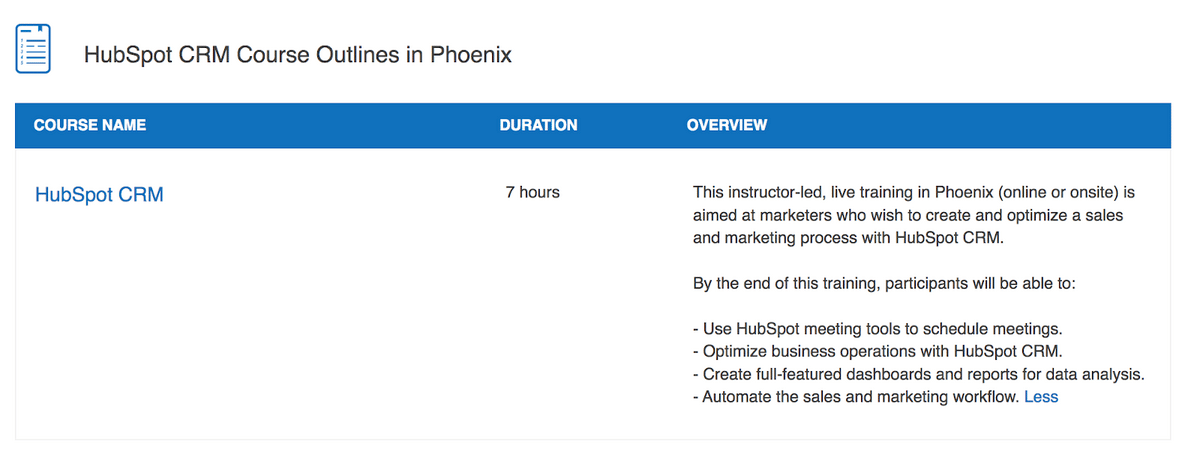
Task: Click the course outline document icon
Action: (x=33, y=49)
